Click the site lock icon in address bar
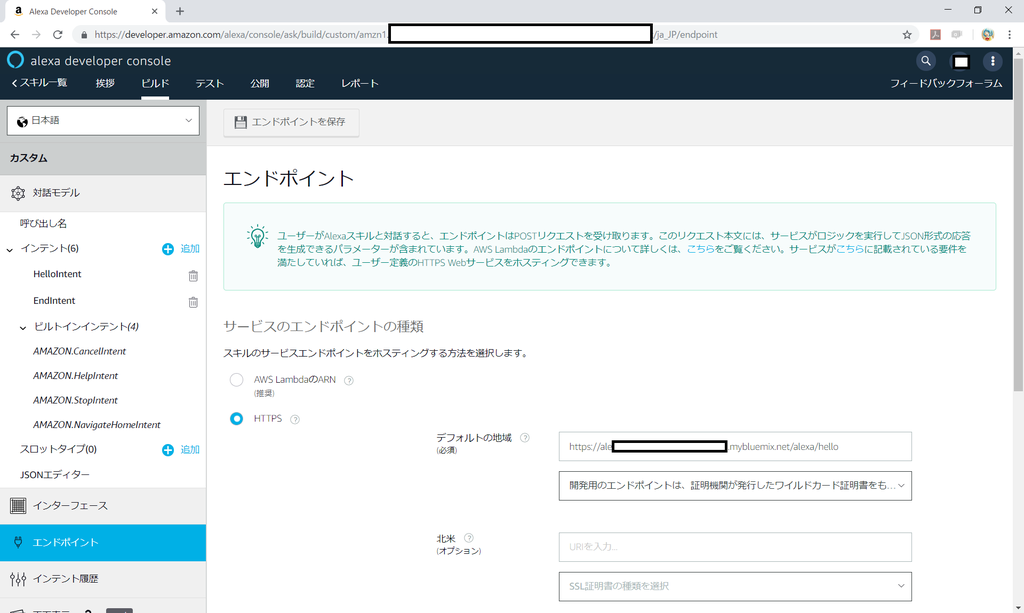The image size is (1024, 613). pos(84,35)
